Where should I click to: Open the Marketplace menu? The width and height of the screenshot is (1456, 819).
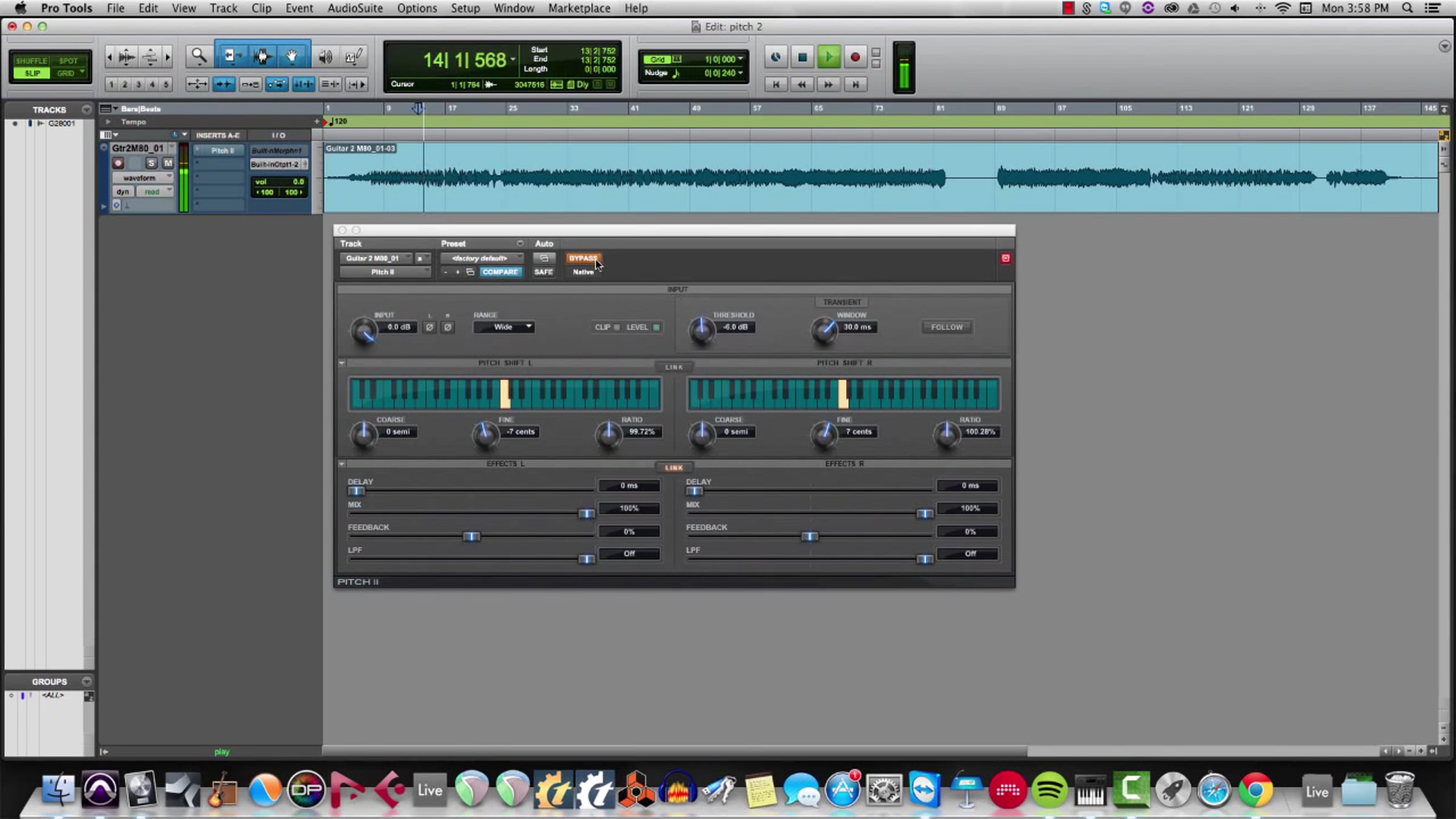579,8
